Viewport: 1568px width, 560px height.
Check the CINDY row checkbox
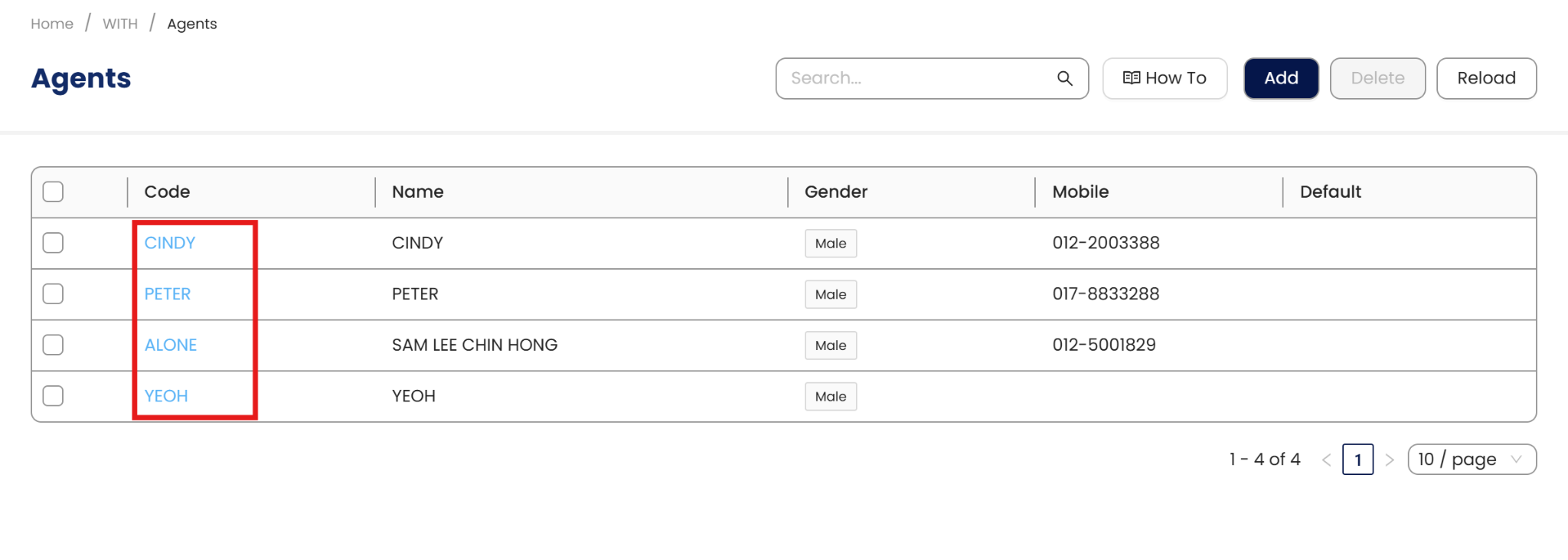click(x=53, y=243)
